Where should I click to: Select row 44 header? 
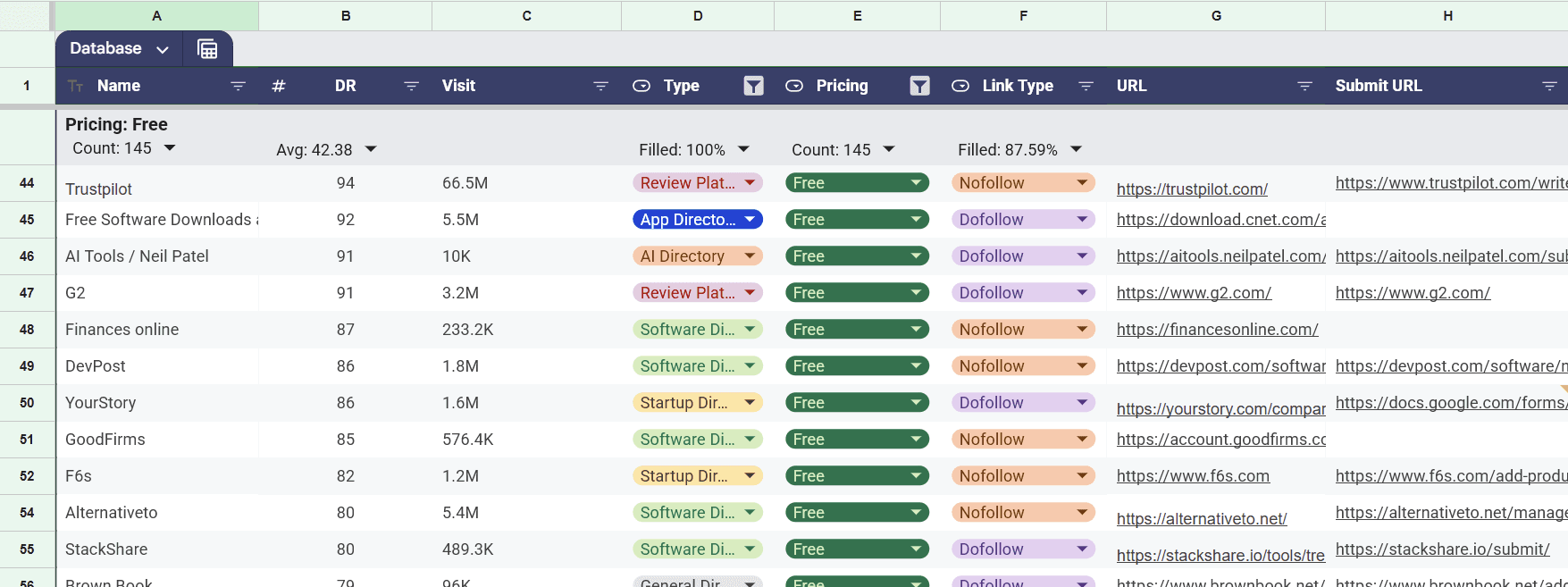(27, 183)
